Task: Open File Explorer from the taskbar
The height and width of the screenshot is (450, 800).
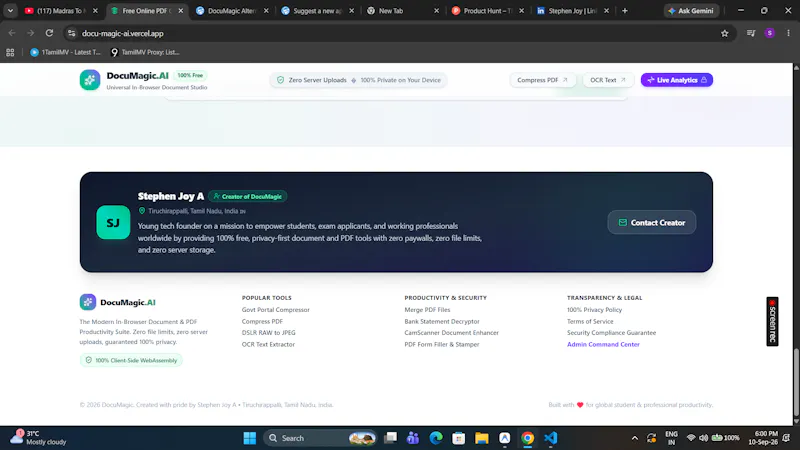Action: coord(482,438)
